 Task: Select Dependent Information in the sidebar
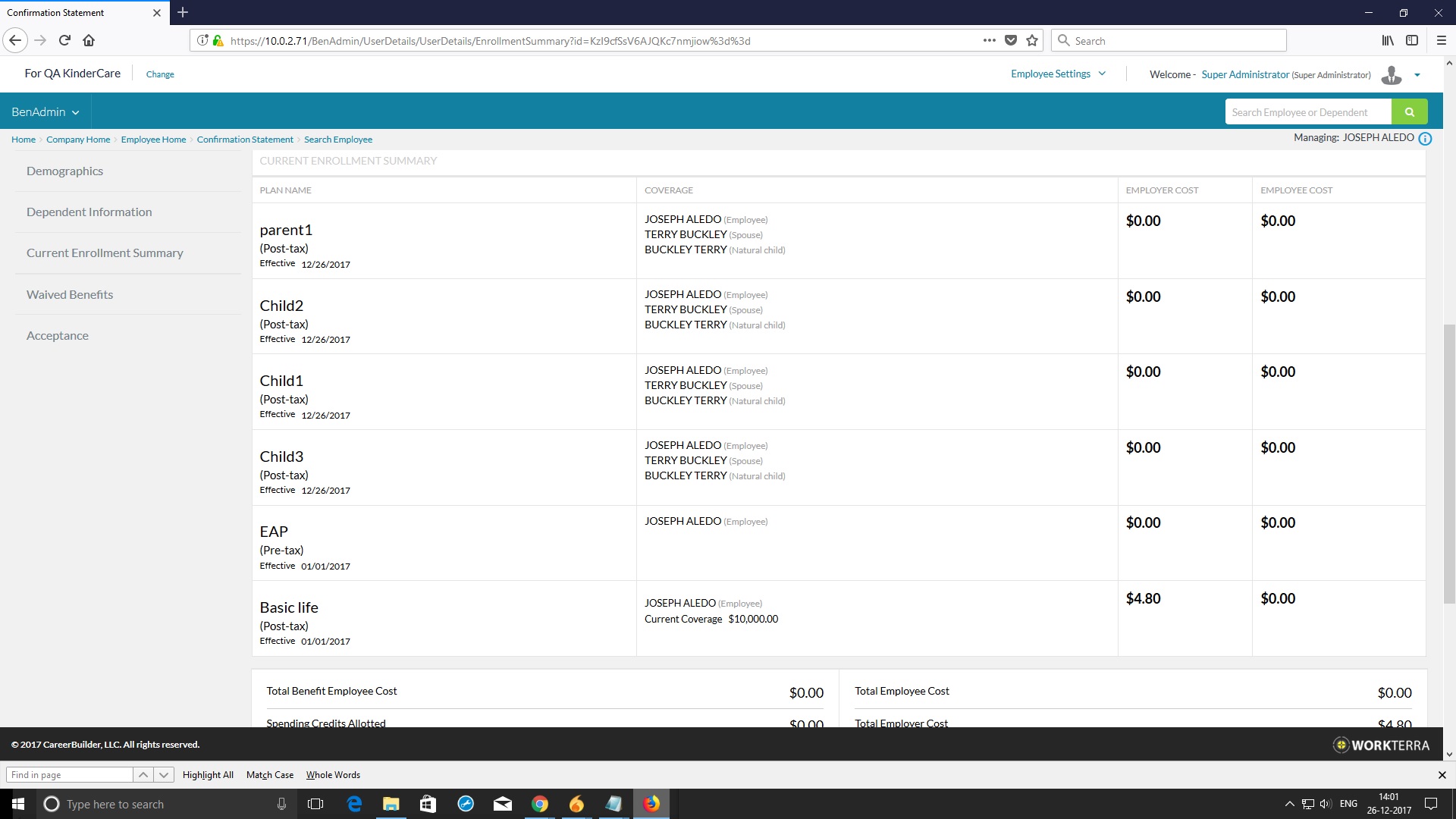(89, 212)
